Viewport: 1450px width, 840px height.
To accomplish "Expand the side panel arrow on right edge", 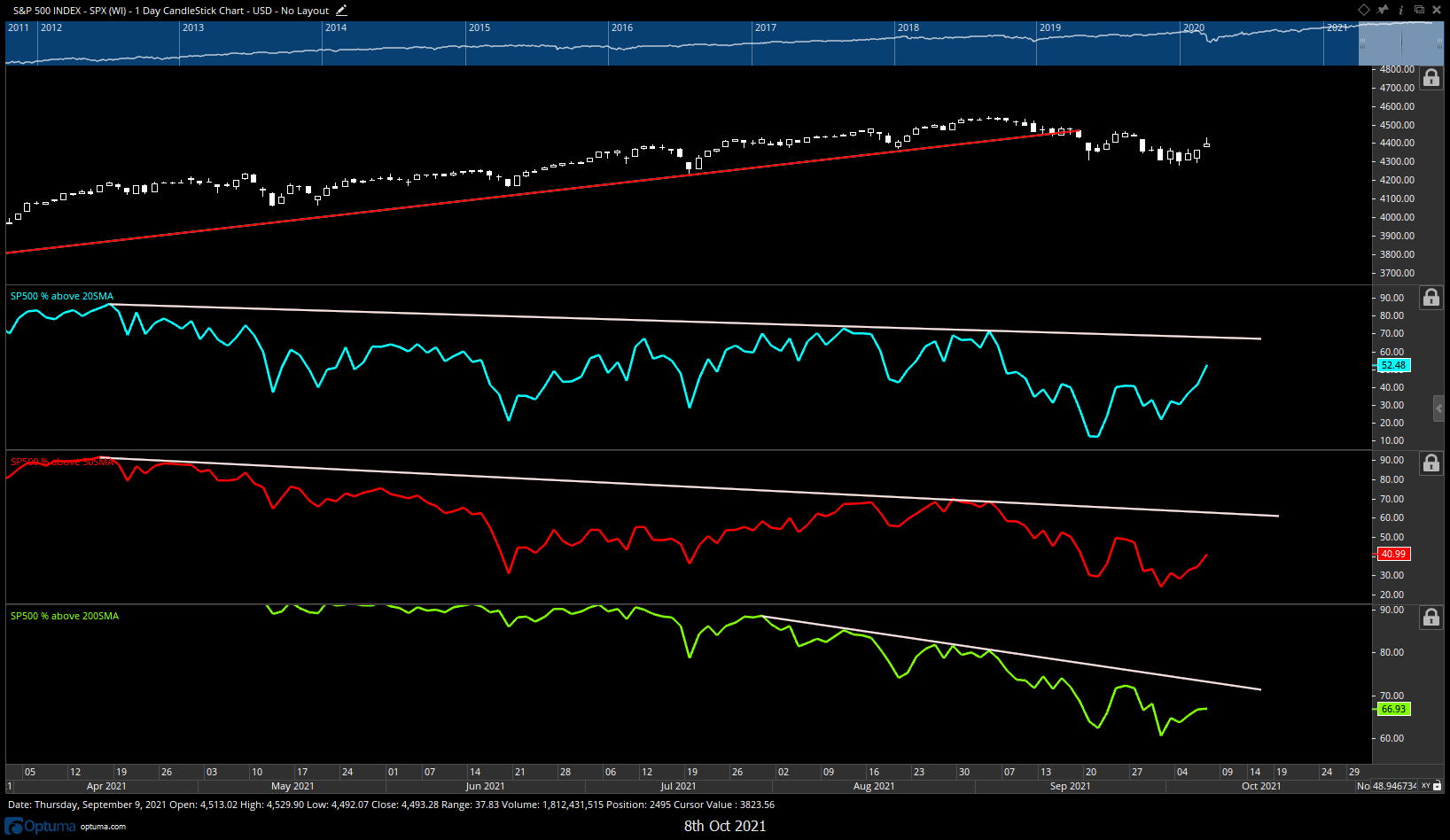I will point(1439,408).
